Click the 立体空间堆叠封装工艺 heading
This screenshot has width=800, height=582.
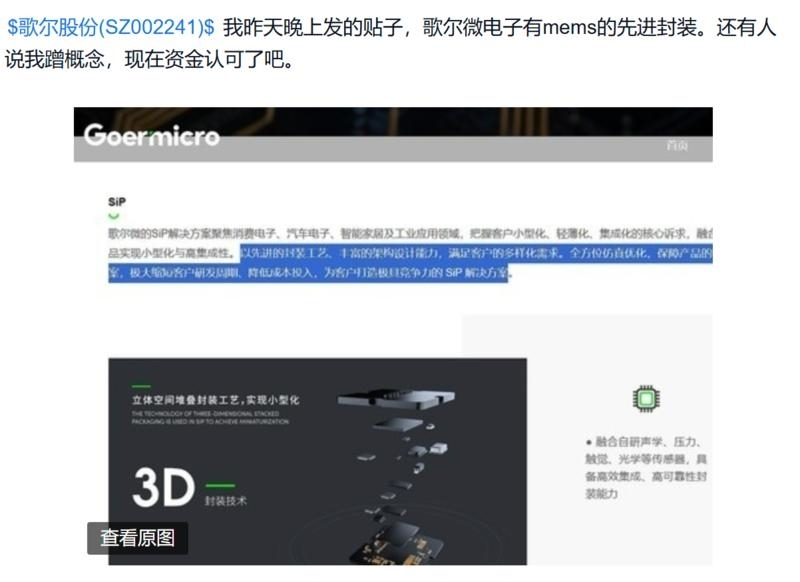(215, 400)
